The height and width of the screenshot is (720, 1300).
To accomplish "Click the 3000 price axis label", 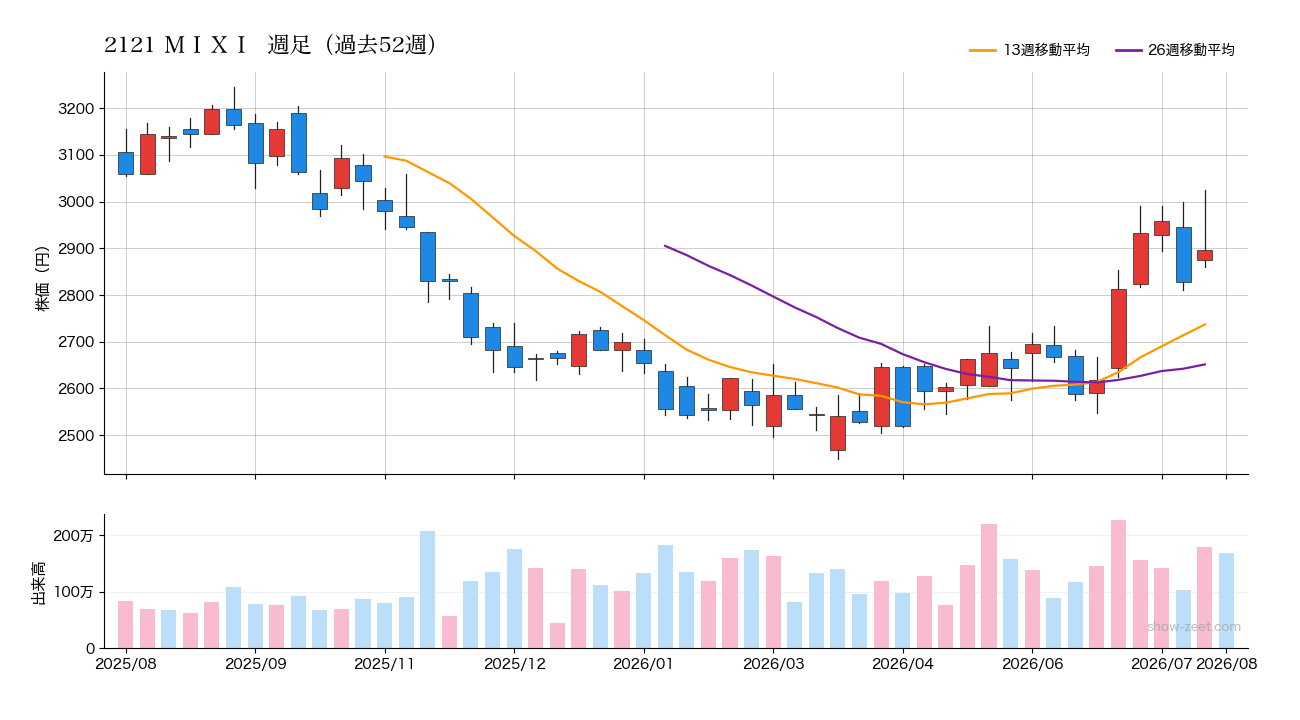I will 77,202.
